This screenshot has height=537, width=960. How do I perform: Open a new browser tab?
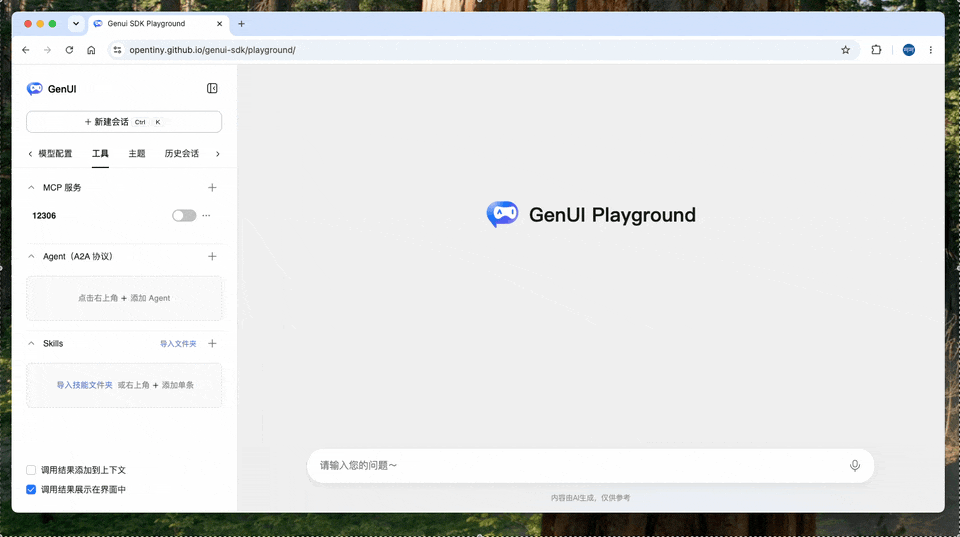pos(241,24)
